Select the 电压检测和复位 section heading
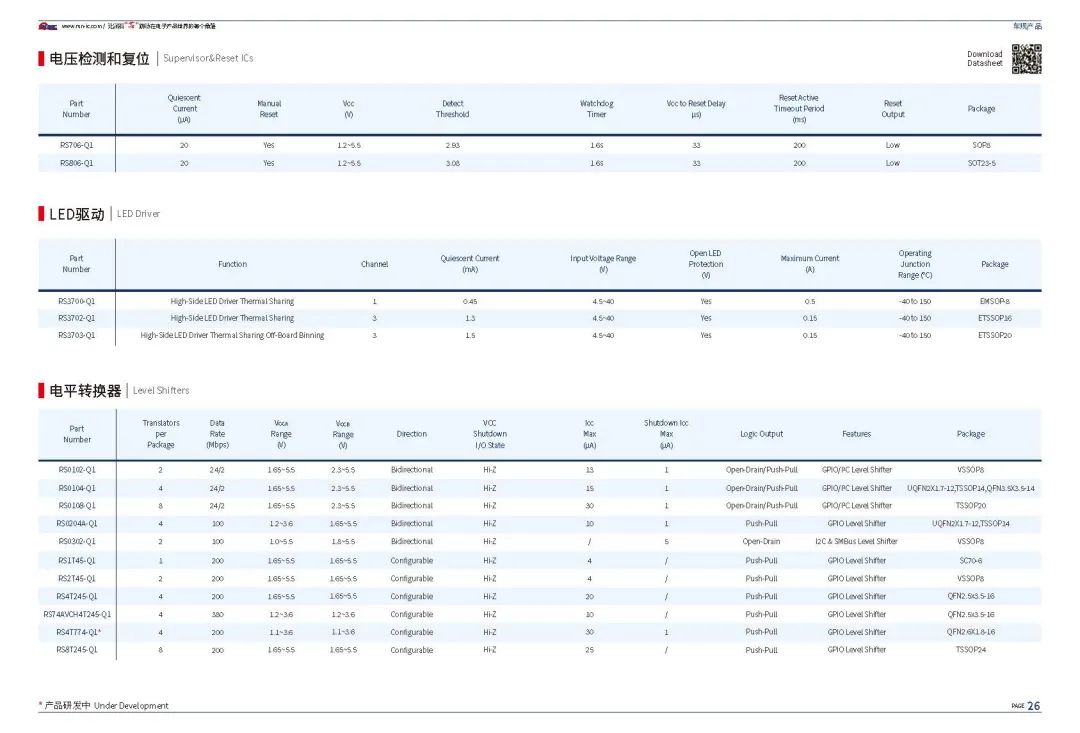The height and width of the screenshot is (733, 1080). click(99, 59)
